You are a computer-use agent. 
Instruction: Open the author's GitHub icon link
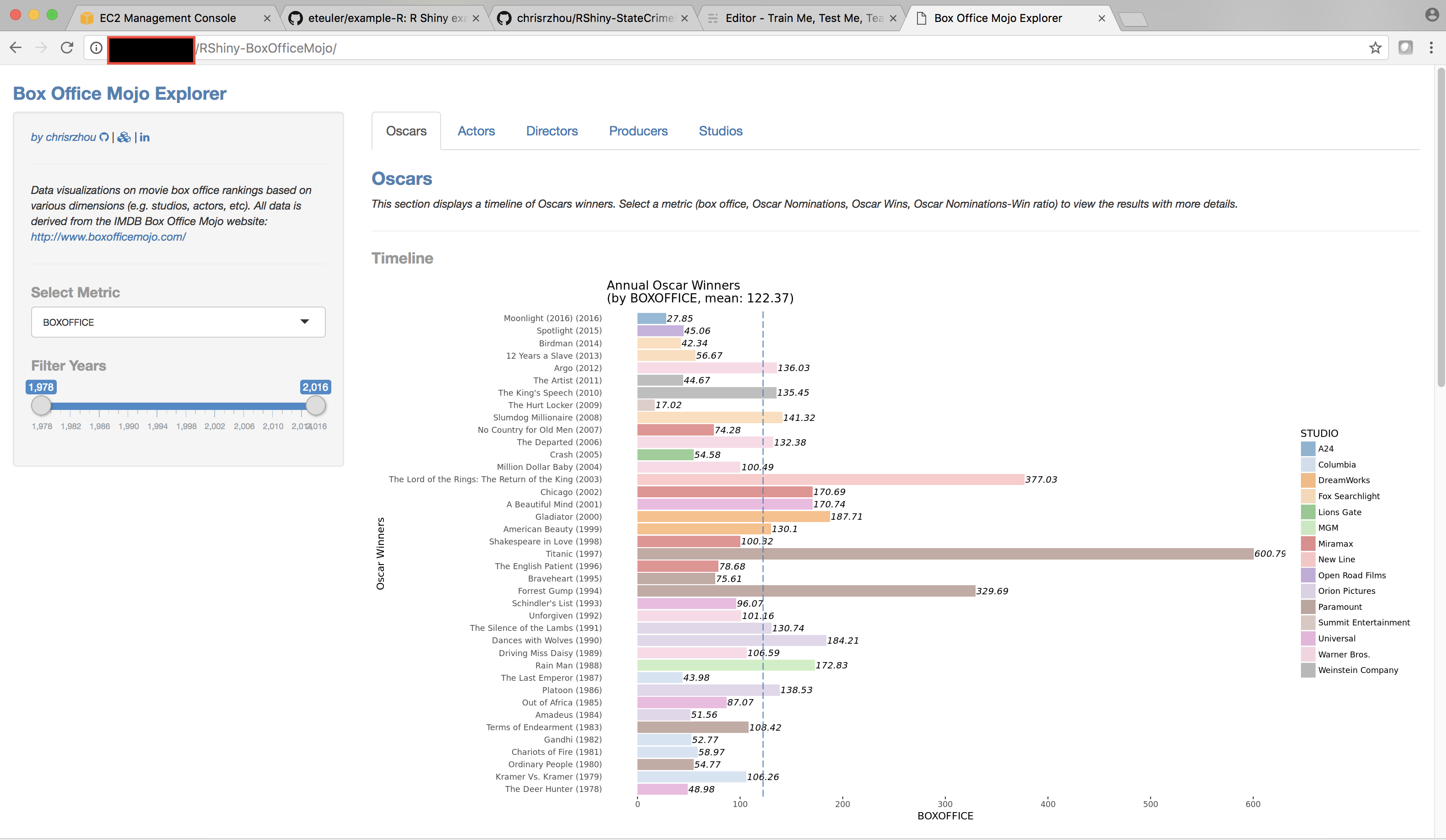point(104,137)
